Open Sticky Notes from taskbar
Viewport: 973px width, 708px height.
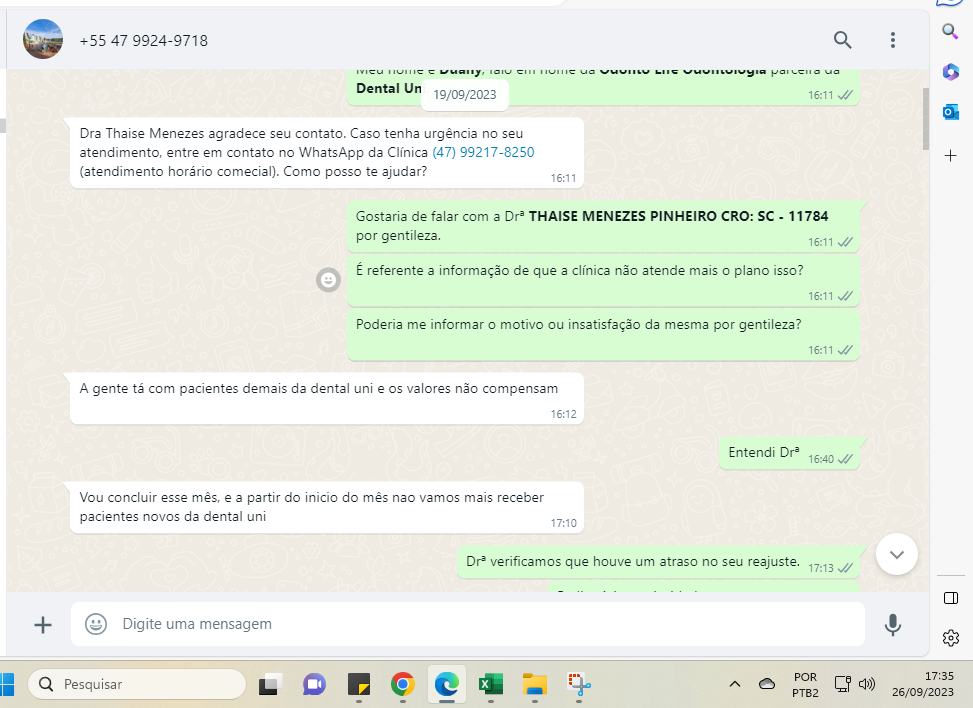point(359,684)
